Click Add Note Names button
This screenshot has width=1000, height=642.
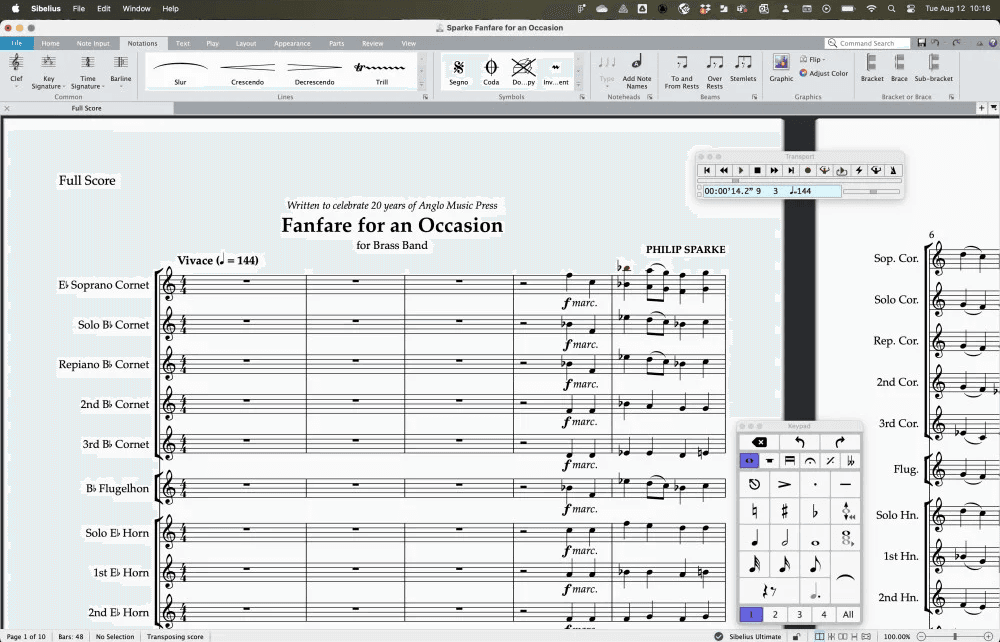pos(636,71)
